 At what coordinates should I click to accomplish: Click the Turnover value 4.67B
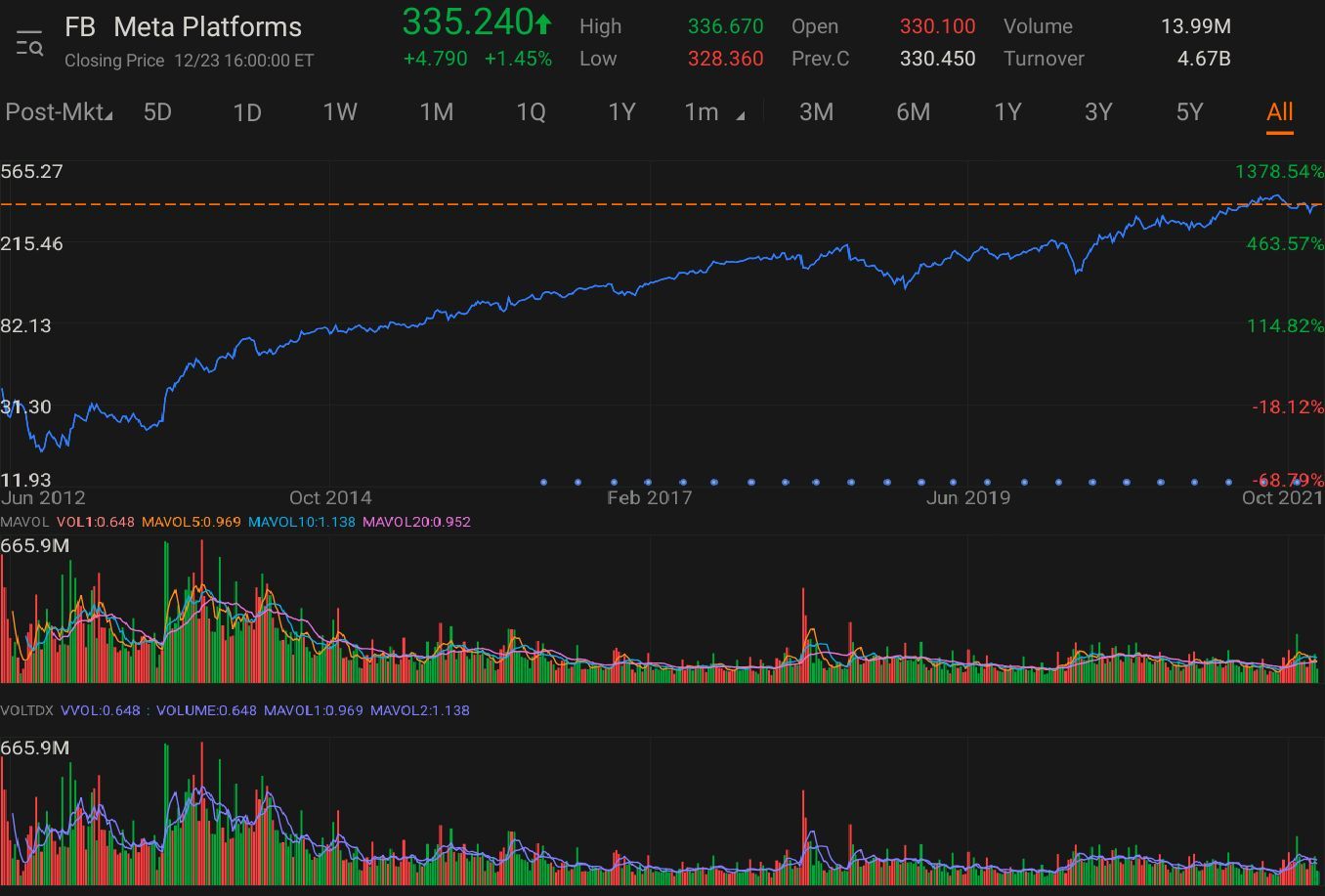(x=1204, y=59)
